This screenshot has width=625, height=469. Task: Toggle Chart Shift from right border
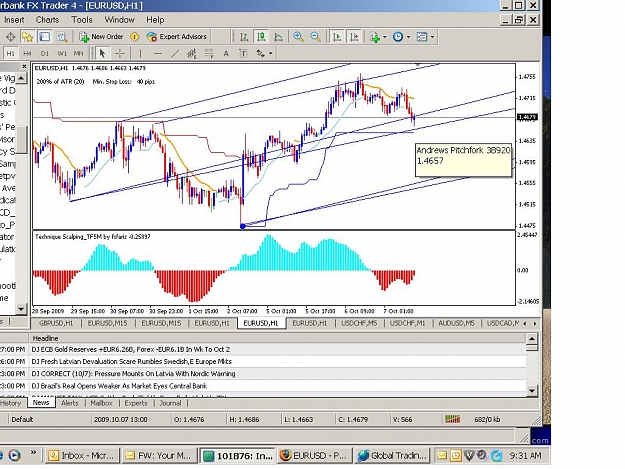(354, 37)
